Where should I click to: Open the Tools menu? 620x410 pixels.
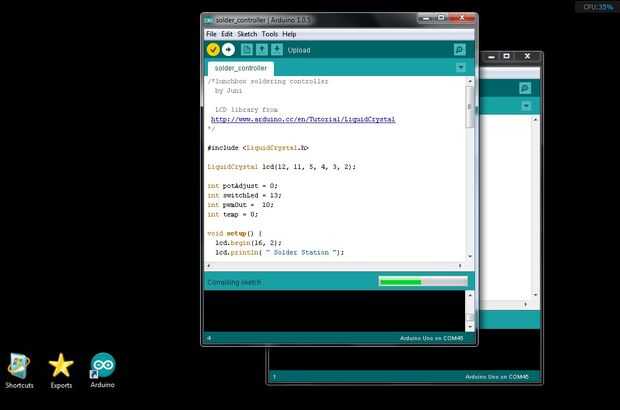[270, 34]
